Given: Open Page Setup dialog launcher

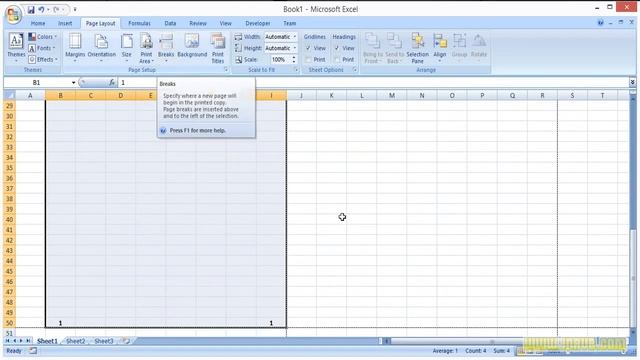Looking at the screenshot, I should [226, 70].
